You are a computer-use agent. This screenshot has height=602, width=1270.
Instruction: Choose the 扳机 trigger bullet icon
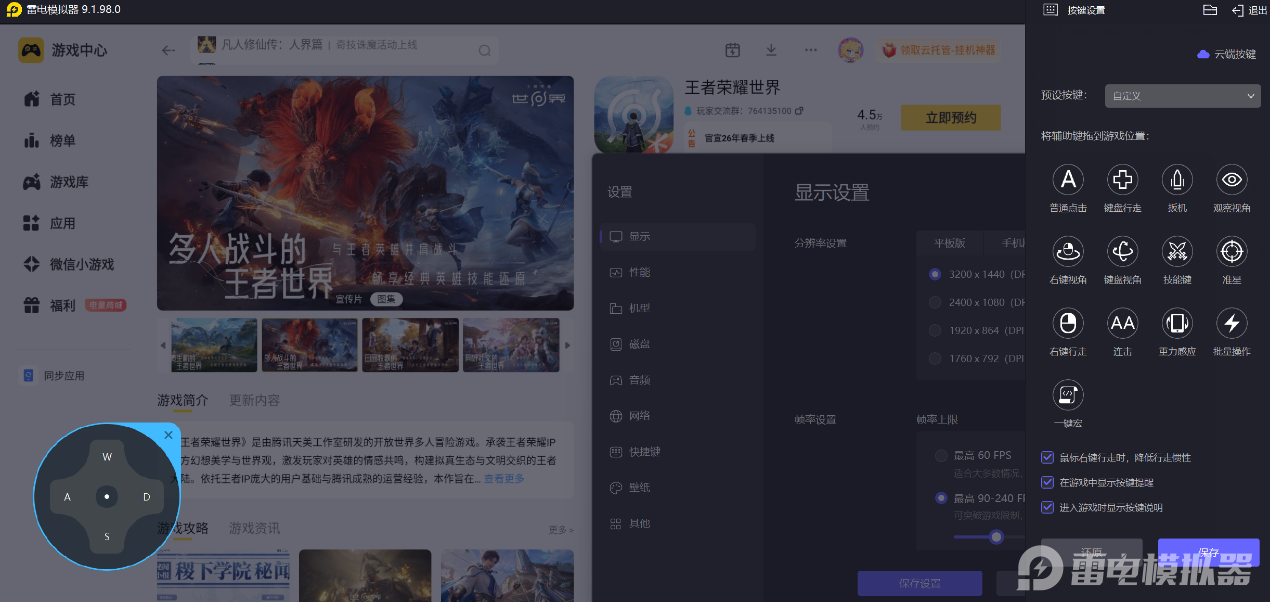pyautogui.click(x=1177, y=180)
